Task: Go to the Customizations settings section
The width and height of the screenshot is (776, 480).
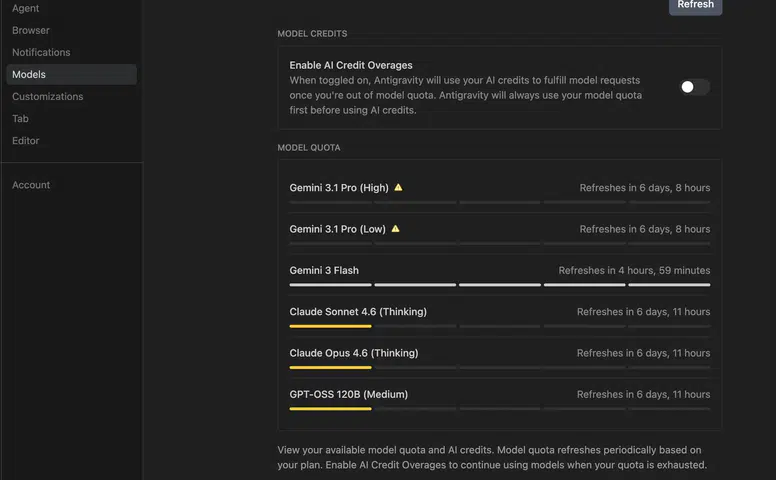Action: point(48,96)
